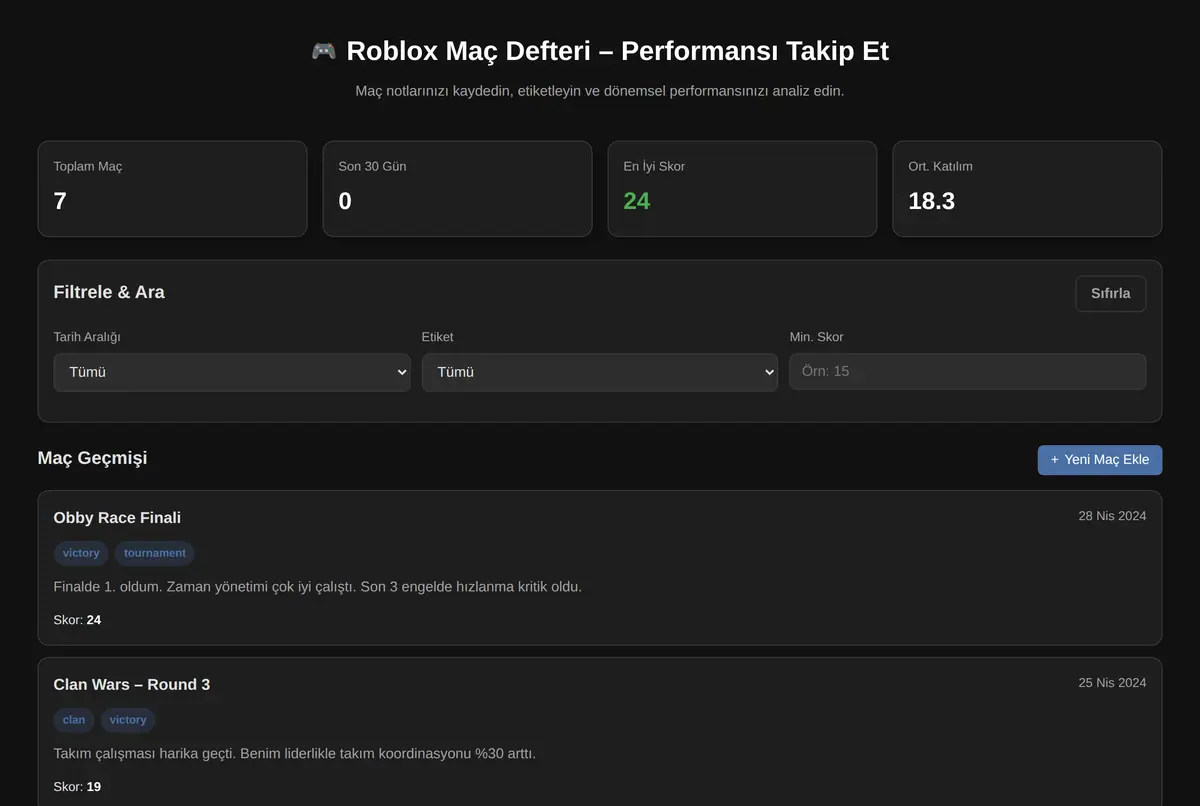Click the subtitle 'Maç notlarınızı kaydedin' text
The image size is (1200, 806).
pyautogui.click(x=600, y=91)
